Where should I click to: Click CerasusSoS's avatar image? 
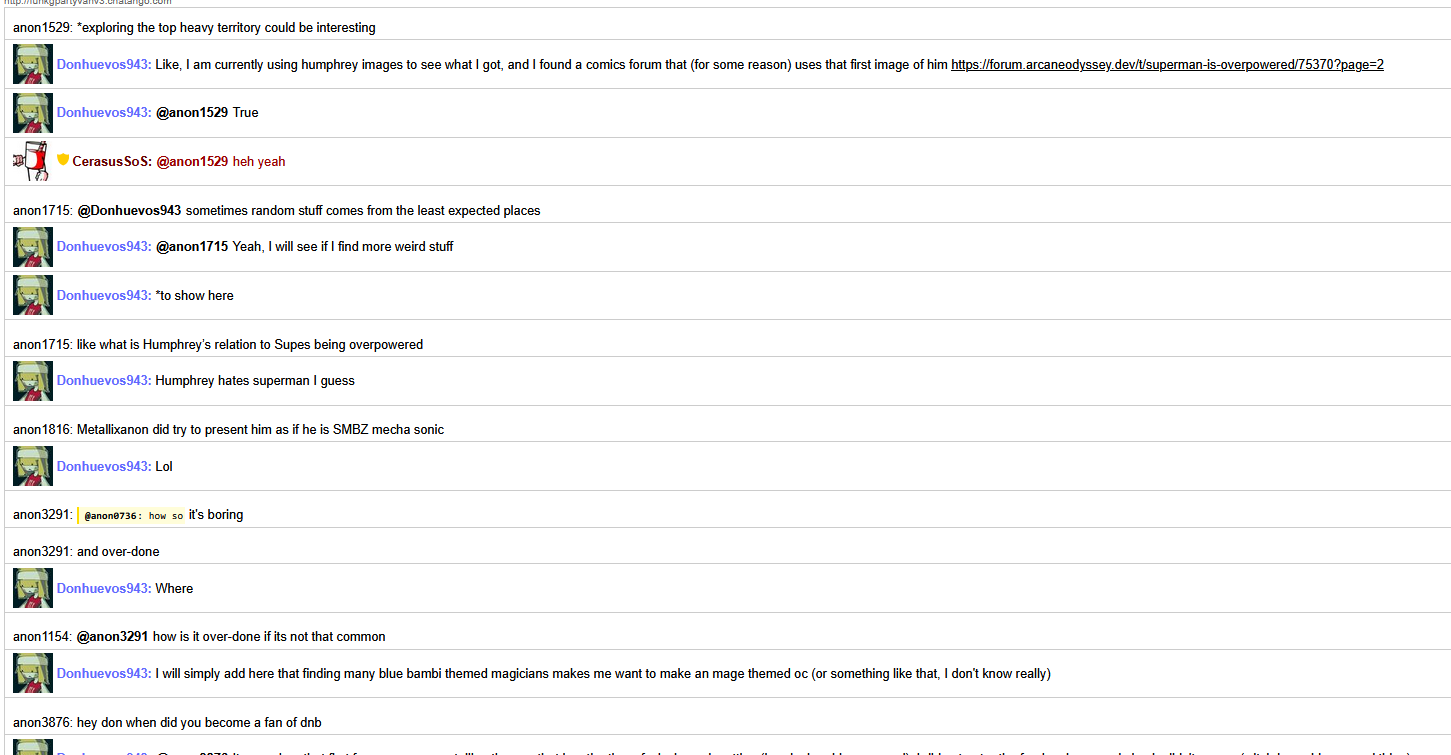coord(32,161)
